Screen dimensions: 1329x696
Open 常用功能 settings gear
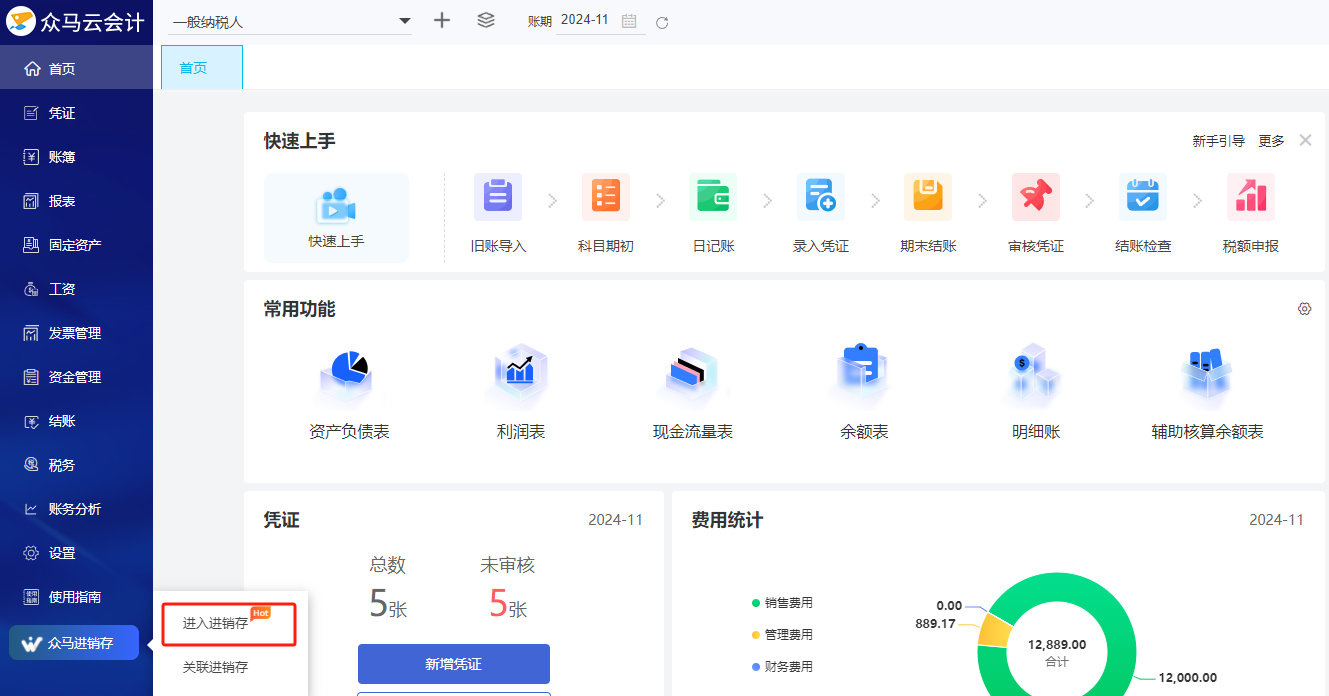coord(1304,309)
